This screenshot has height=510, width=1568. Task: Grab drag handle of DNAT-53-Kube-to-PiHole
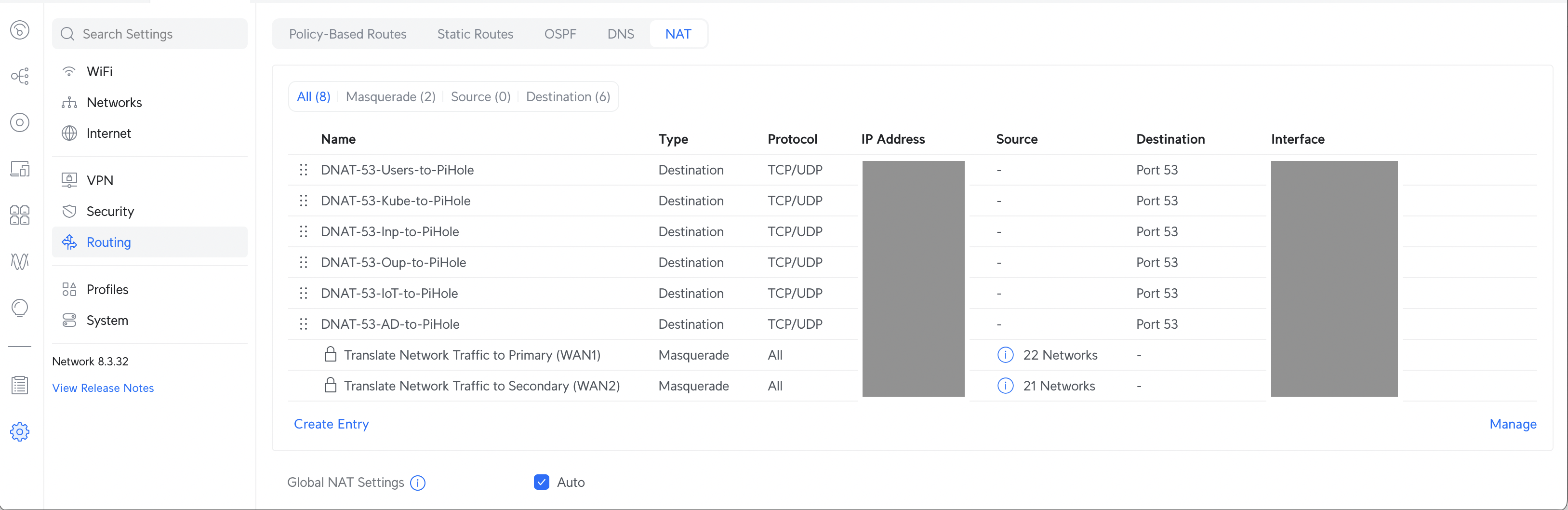click(303, 201)
